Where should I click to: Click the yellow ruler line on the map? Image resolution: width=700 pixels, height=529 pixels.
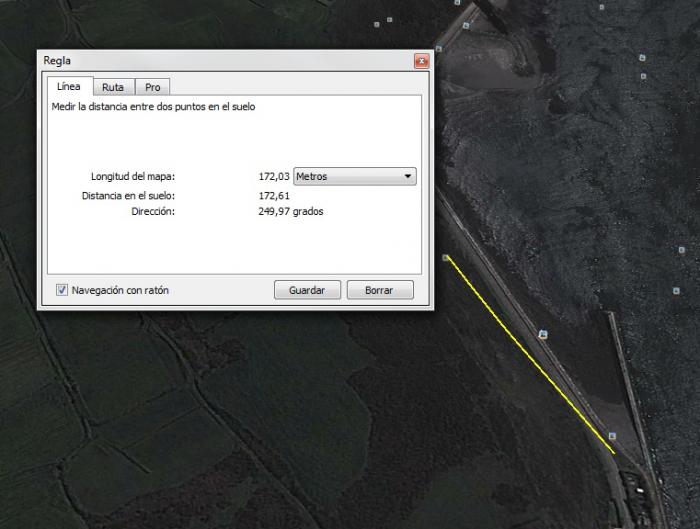pos(530,355)
